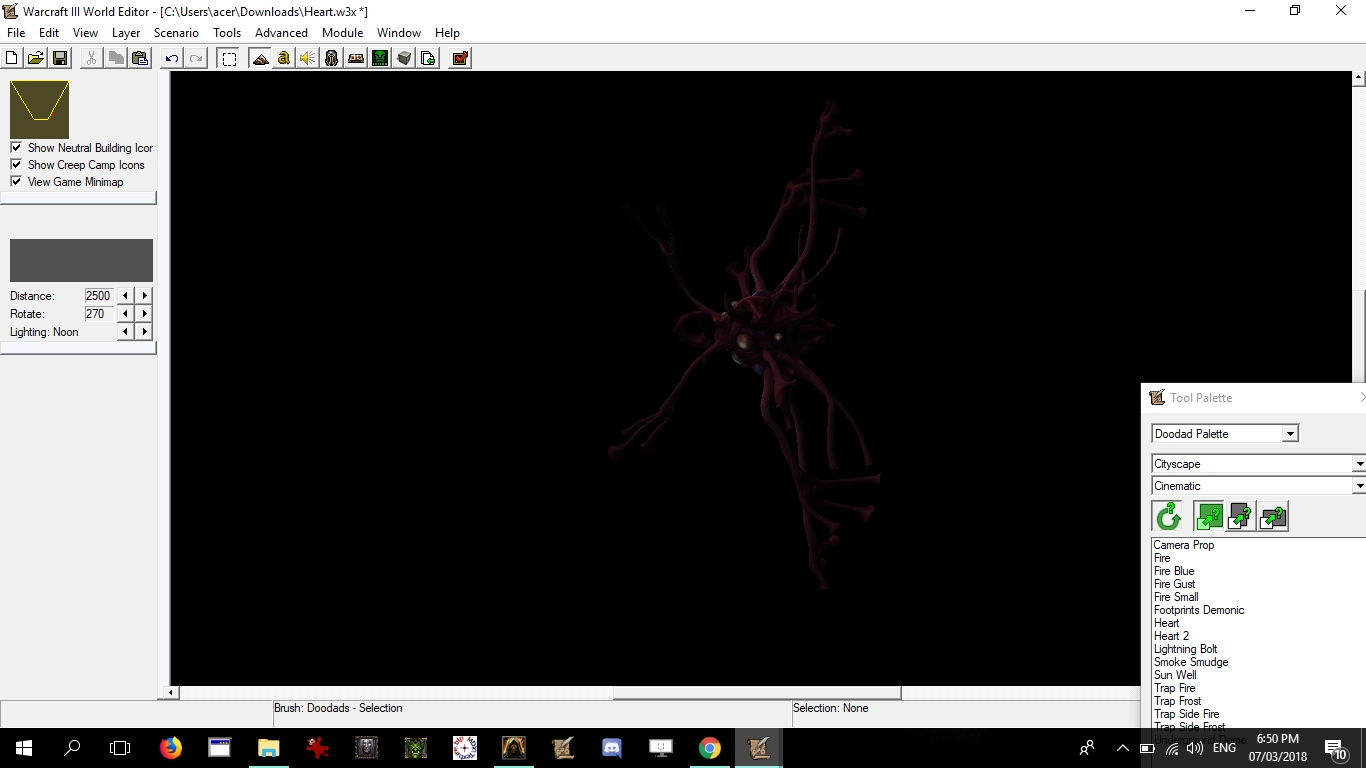The width and height of the screenshot is (1366, 768).
Task: Open the Import Manager icon
Action: pyautogui.click(x=428, y=58)
